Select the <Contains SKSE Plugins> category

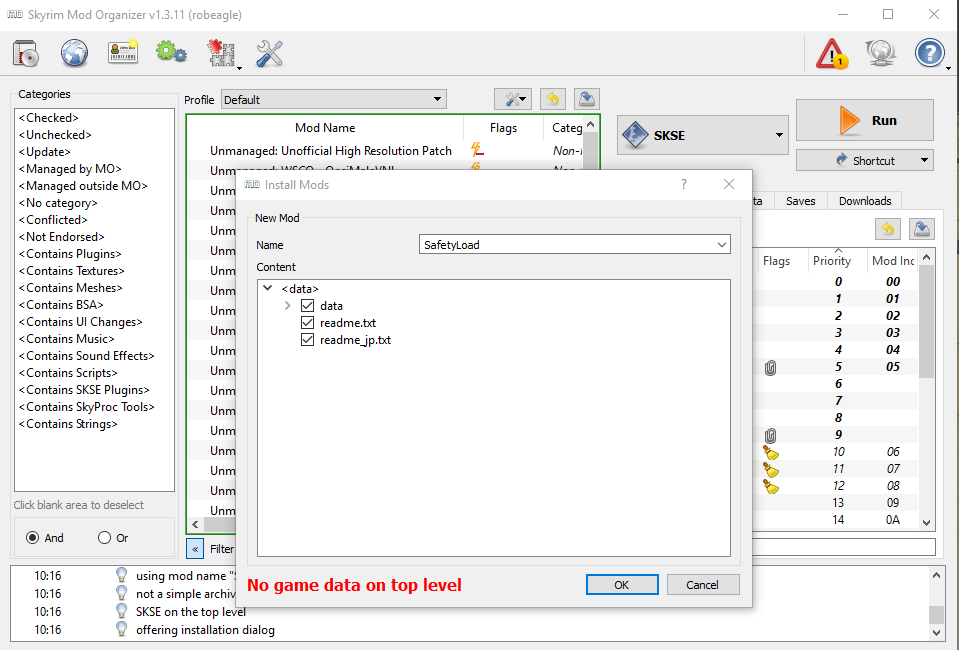(x=84, y=390)
